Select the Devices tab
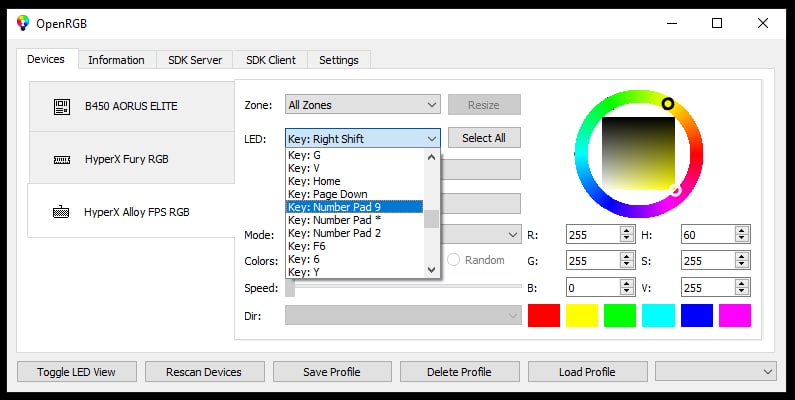 [46, 59]
